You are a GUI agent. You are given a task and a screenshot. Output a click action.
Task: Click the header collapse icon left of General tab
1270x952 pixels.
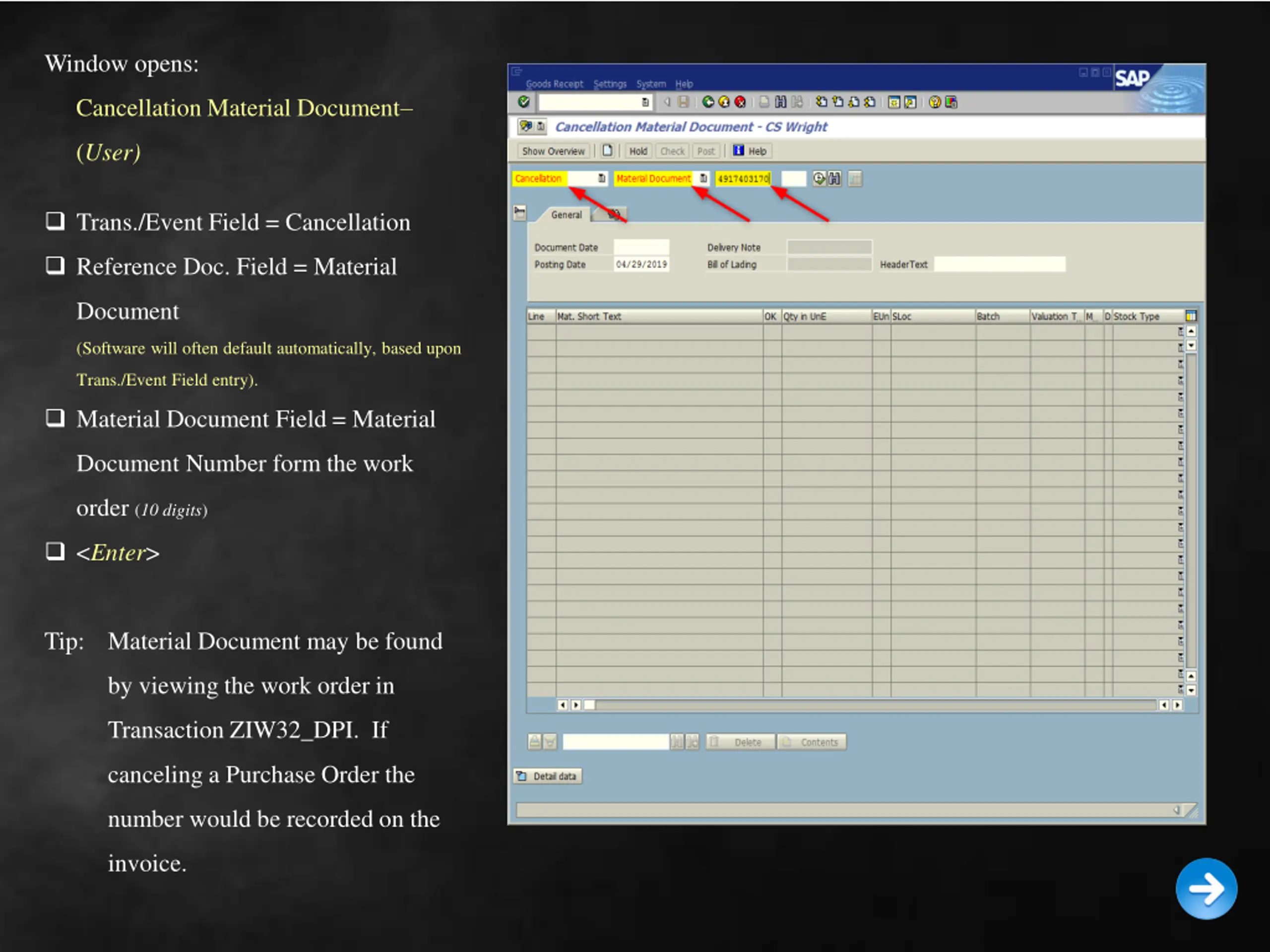(519, 213)
